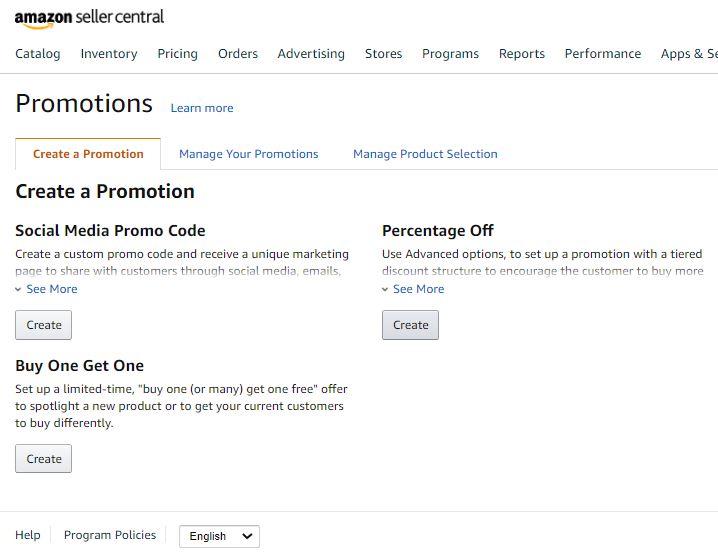Screen dimensions: 718x558
Task: Open the Pricing menu
Action: pos(178,54)
